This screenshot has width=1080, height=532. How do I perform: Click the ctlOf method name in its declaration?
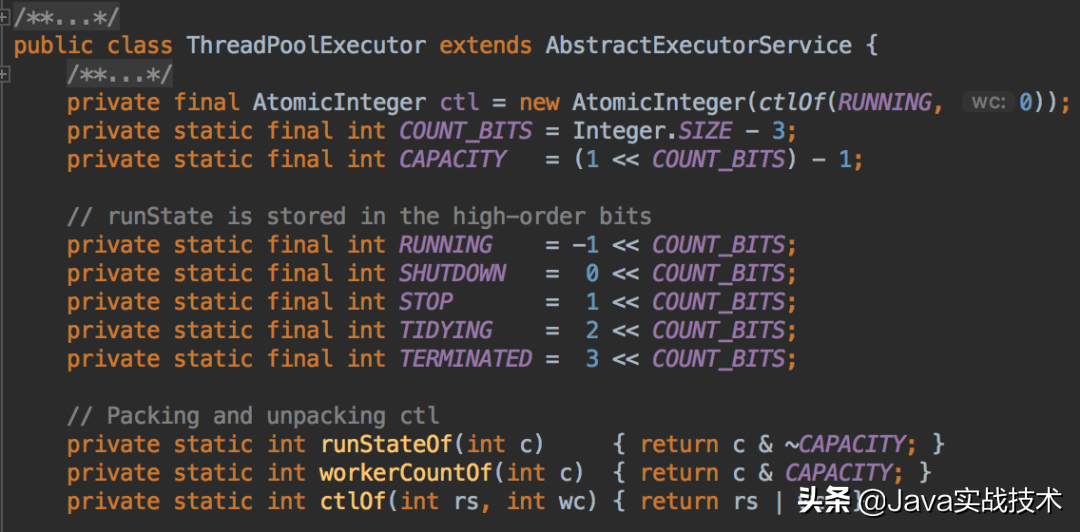pyautogui.click(x=353, y=502)
